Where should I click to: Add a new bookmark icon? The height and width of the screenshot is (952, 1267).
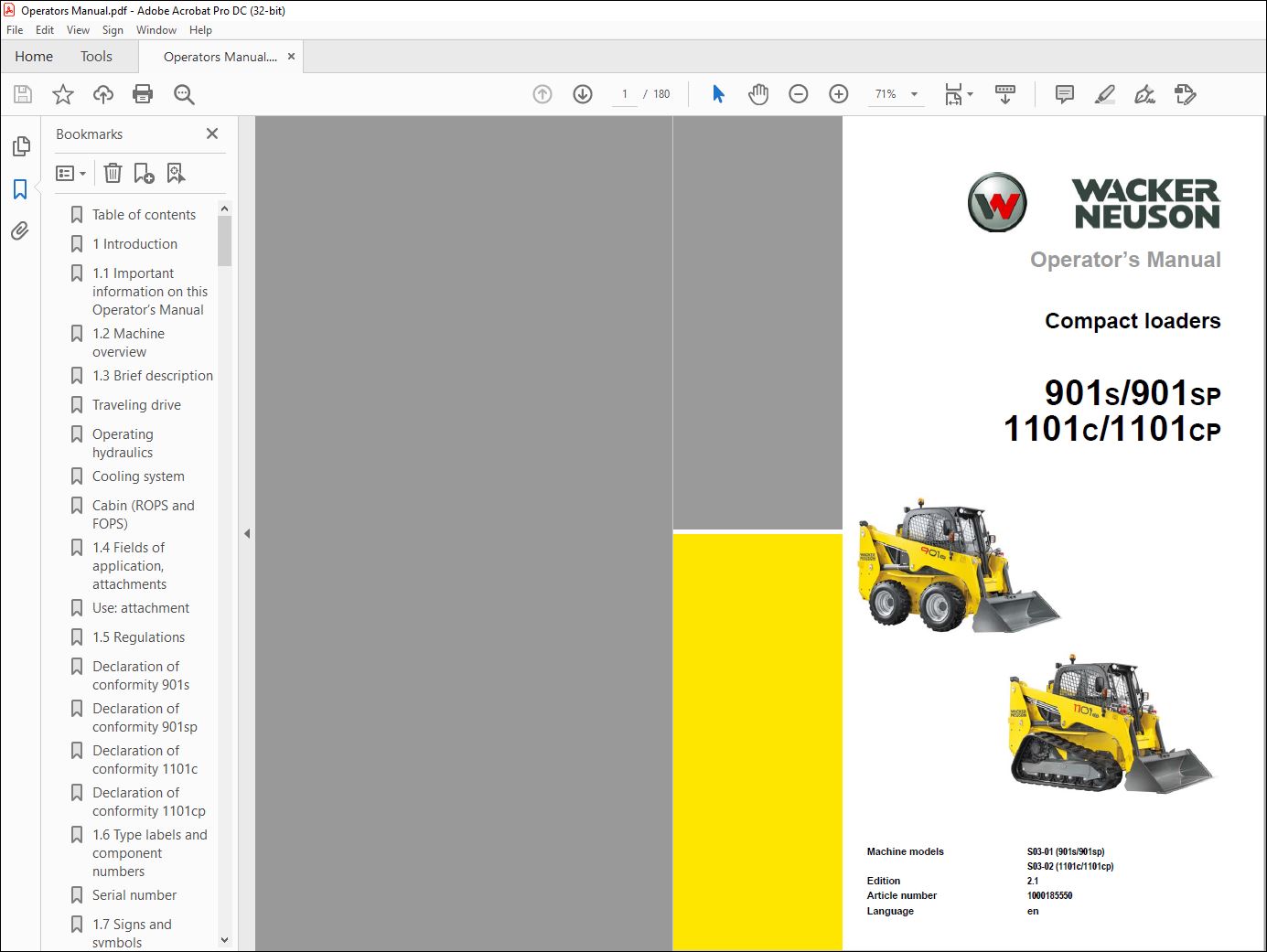[x=144, y=173]
